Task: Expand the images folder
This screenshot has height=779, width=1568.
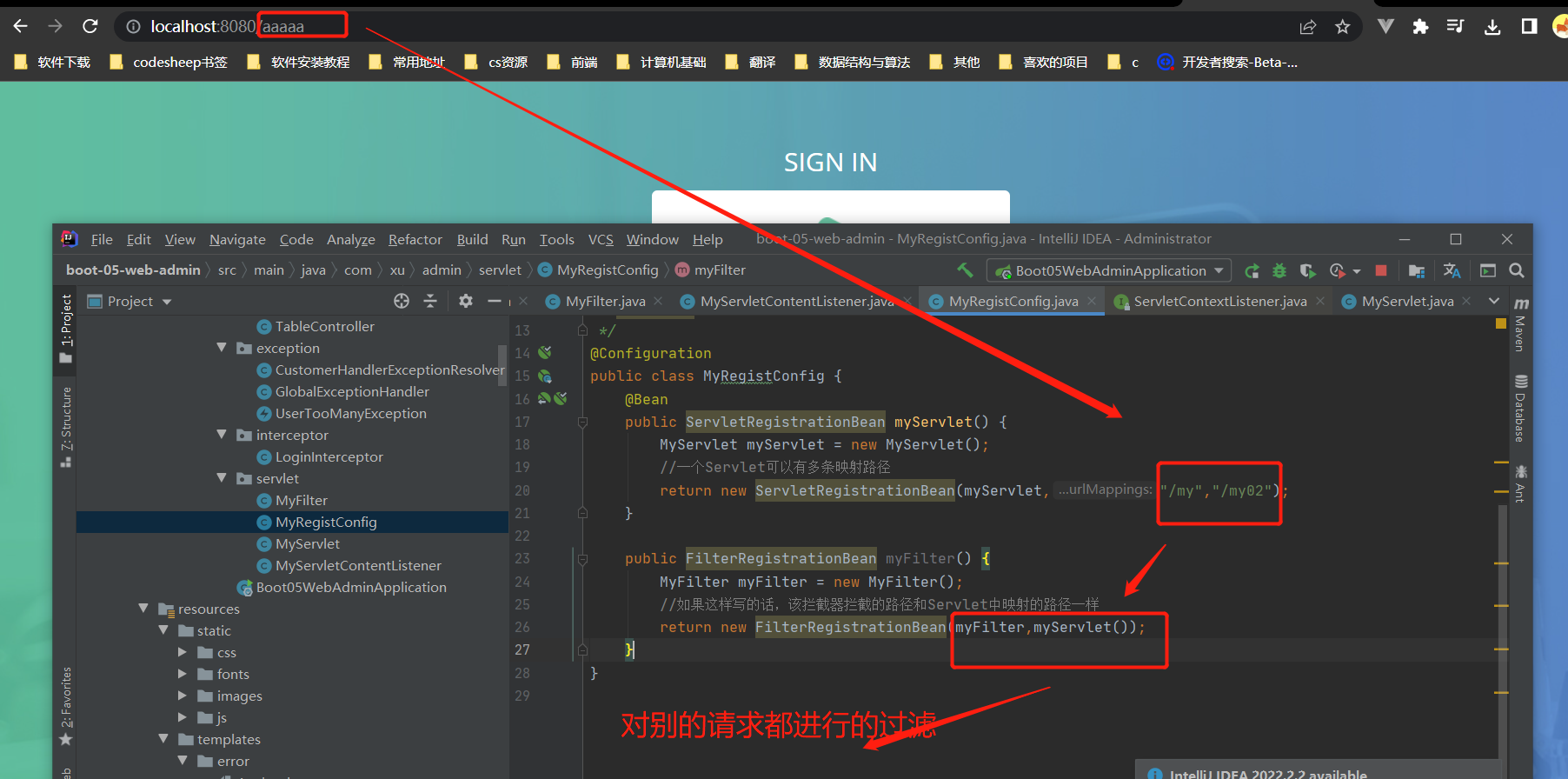Action: [x=183, y=695]
